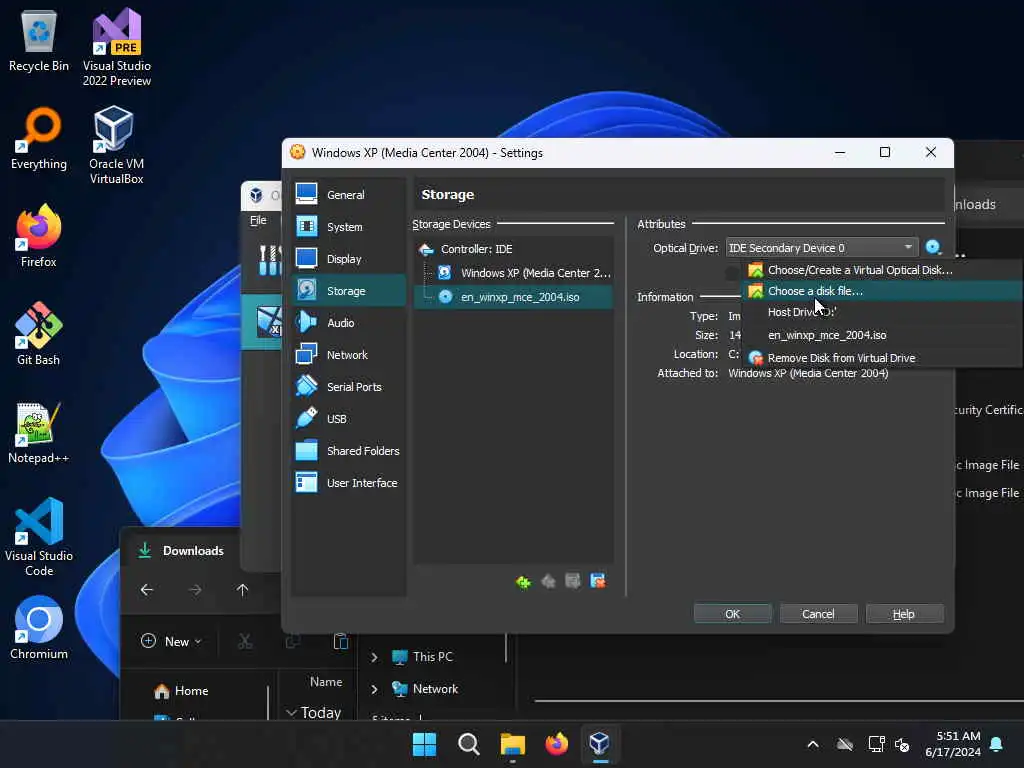Select Controller: IDE in Storage Devices
This screenshot has height=768, width=1024.
514,249
